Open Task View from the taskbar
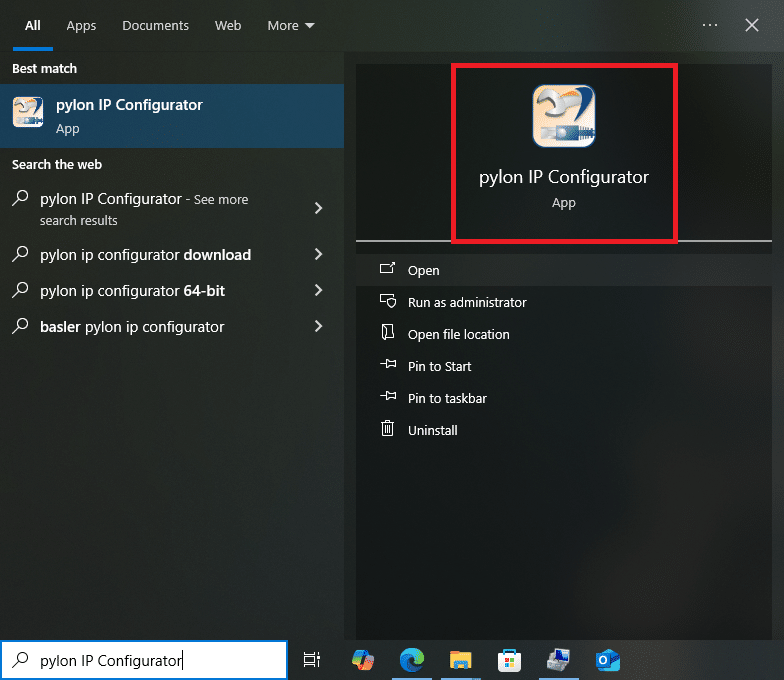The width and height of the screenshot is (784, 680). (312, 660)
